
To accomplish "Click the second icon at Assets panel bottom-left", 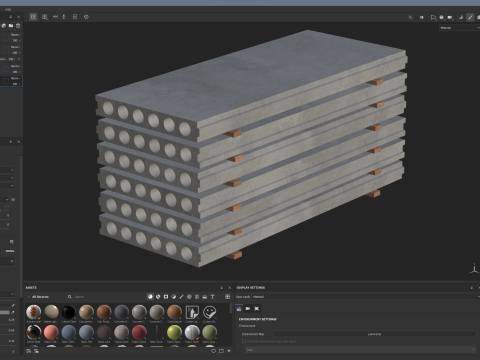I will click(x=36, y=351).
